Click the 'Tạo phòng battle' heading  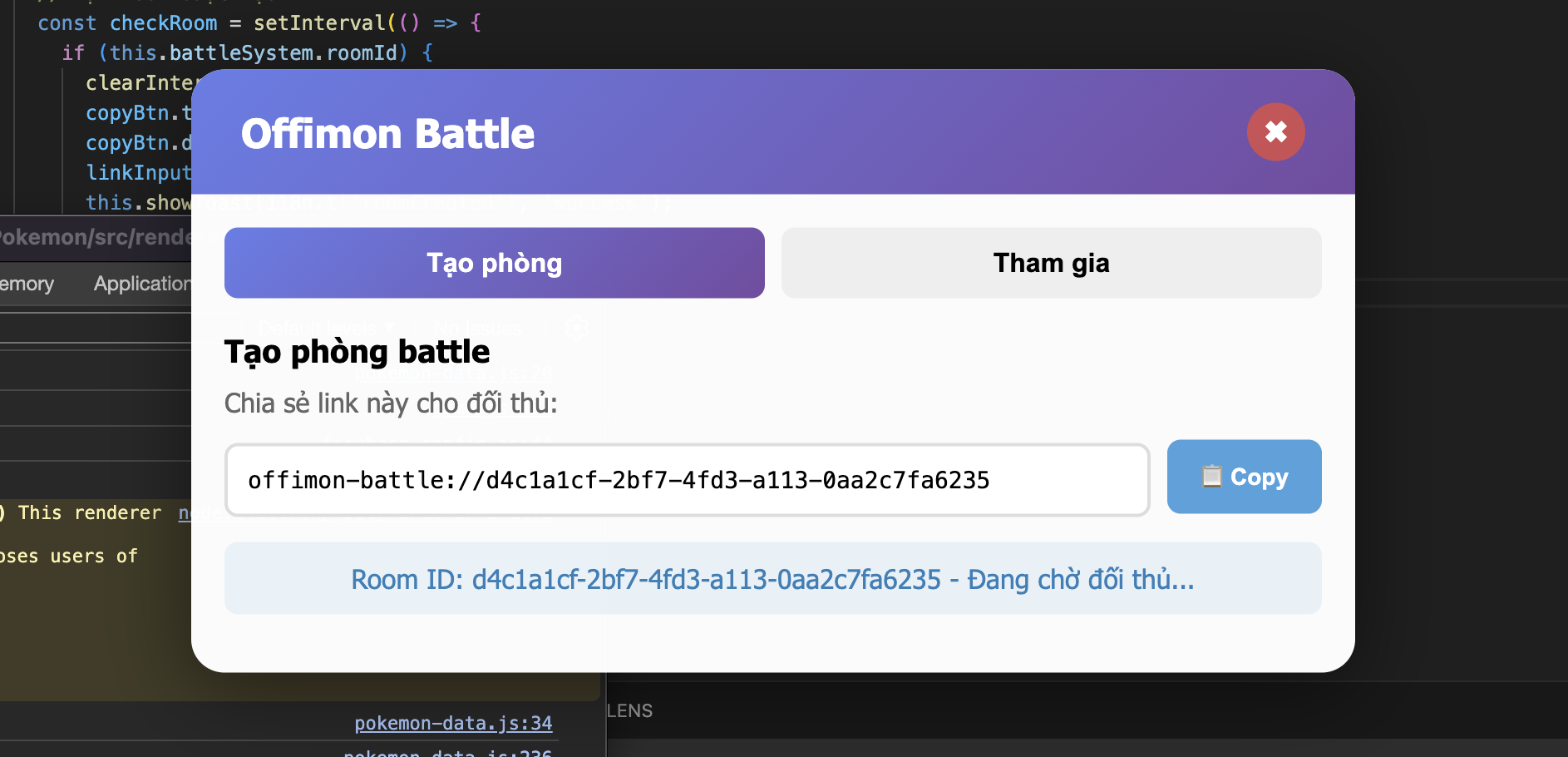pos(357,352)
